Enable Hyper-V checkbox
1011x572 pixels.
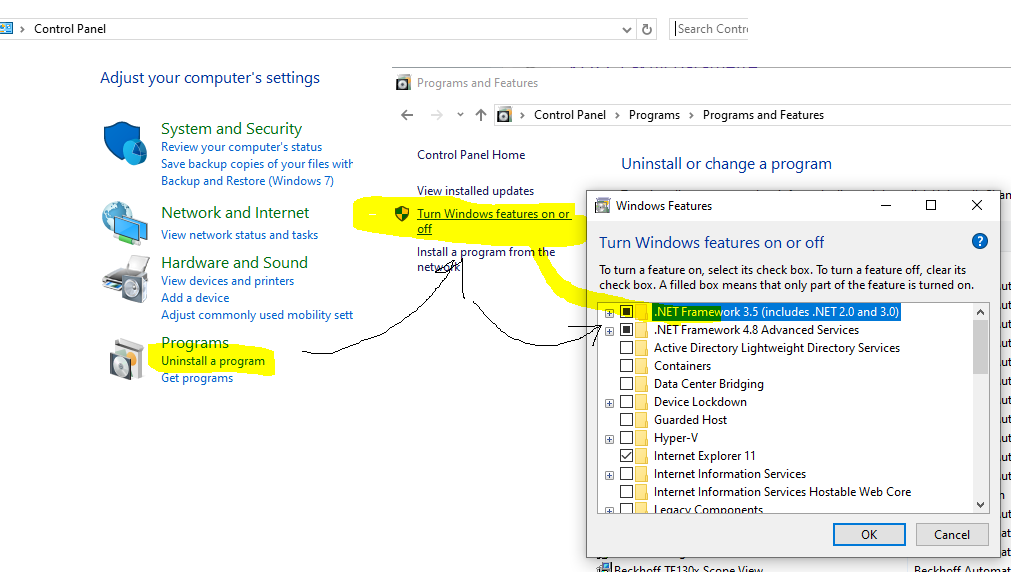click(x=626, y=438)
